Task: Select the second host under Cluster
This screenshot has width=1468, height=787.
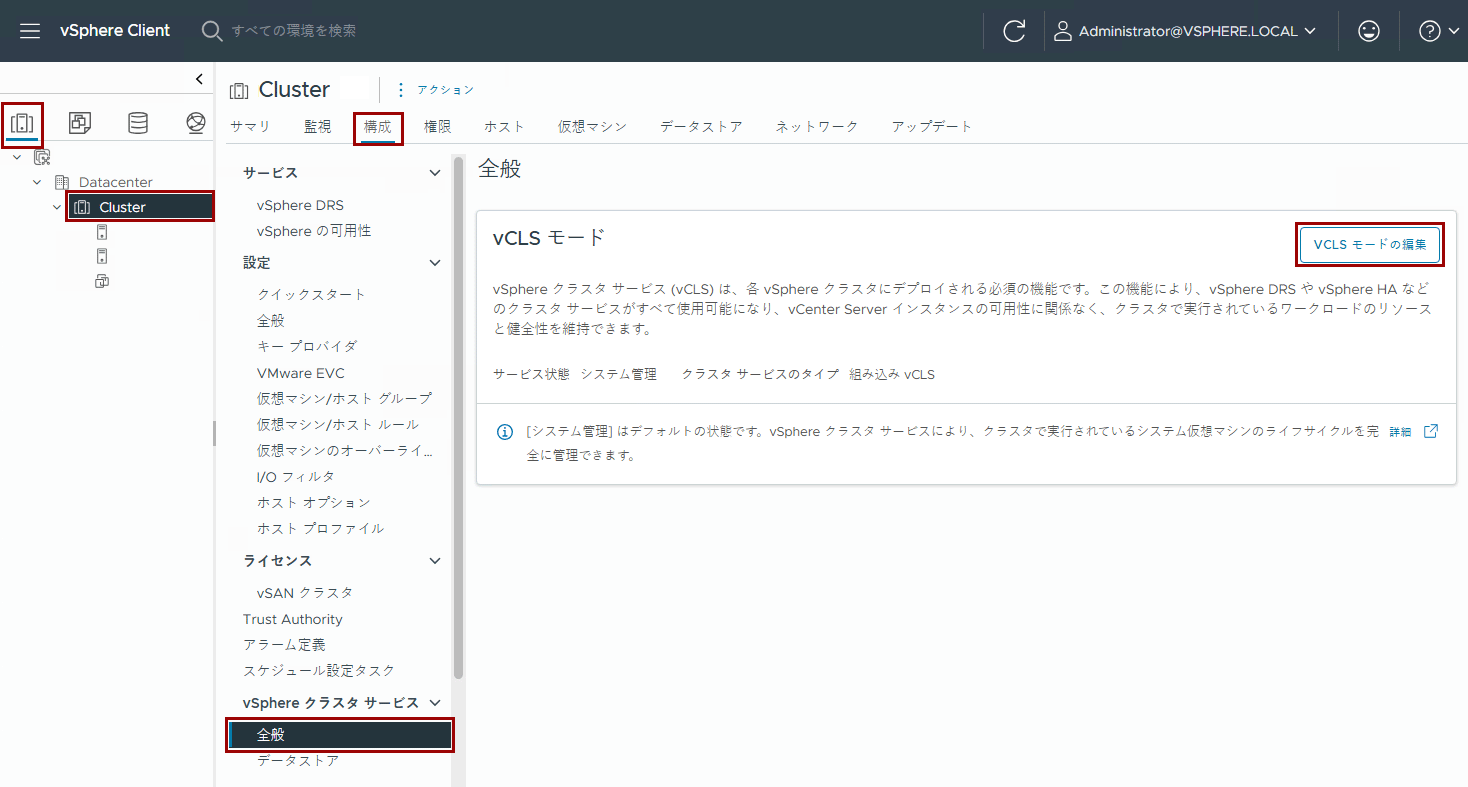Action: [x=102, y=256]
